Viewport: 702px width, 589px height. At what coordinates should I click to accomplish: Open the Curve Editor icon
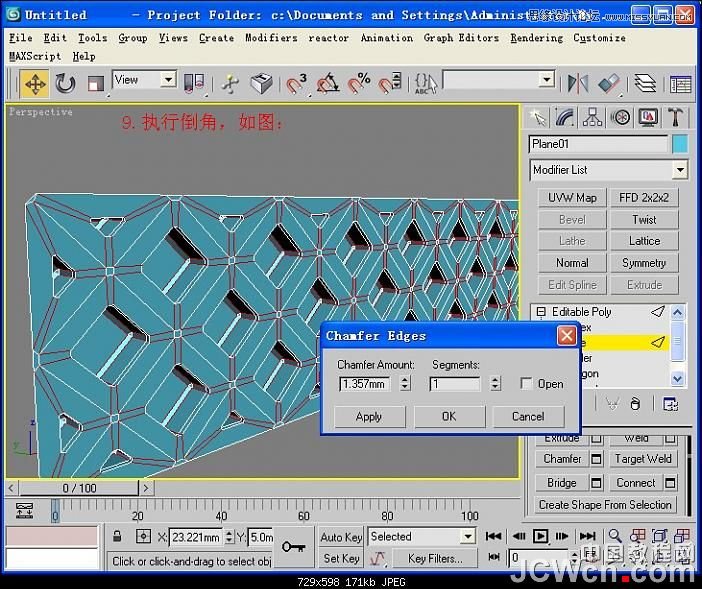tap(681, 84)
